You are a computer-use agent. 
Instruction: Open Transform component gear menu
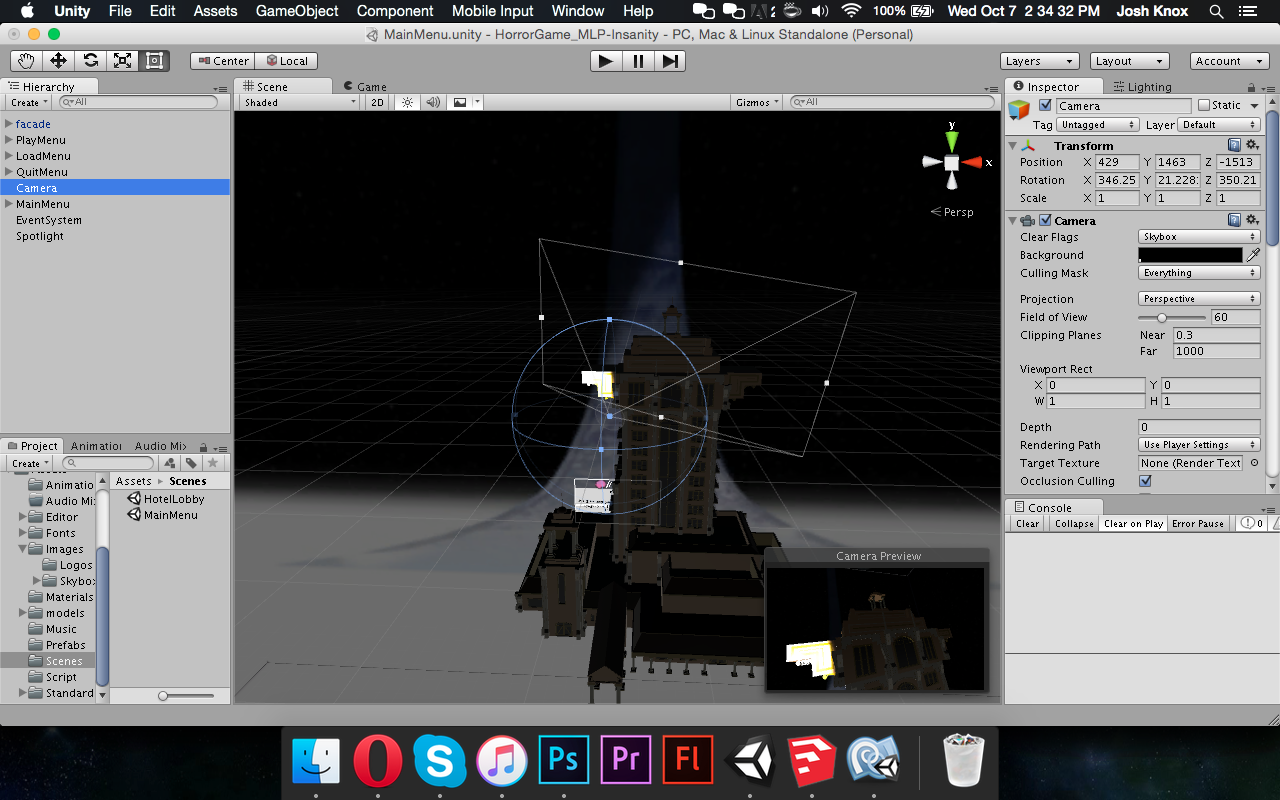[x=1252, y=146]
